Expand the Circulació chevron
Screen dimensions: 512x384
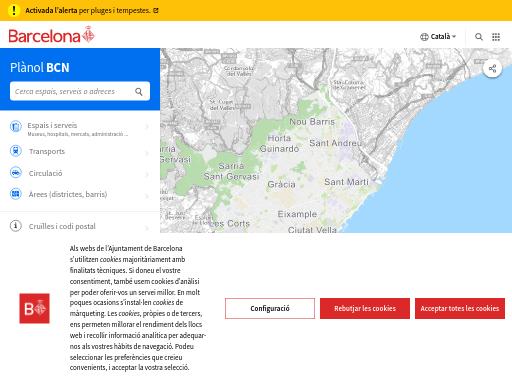pos(147,174)
